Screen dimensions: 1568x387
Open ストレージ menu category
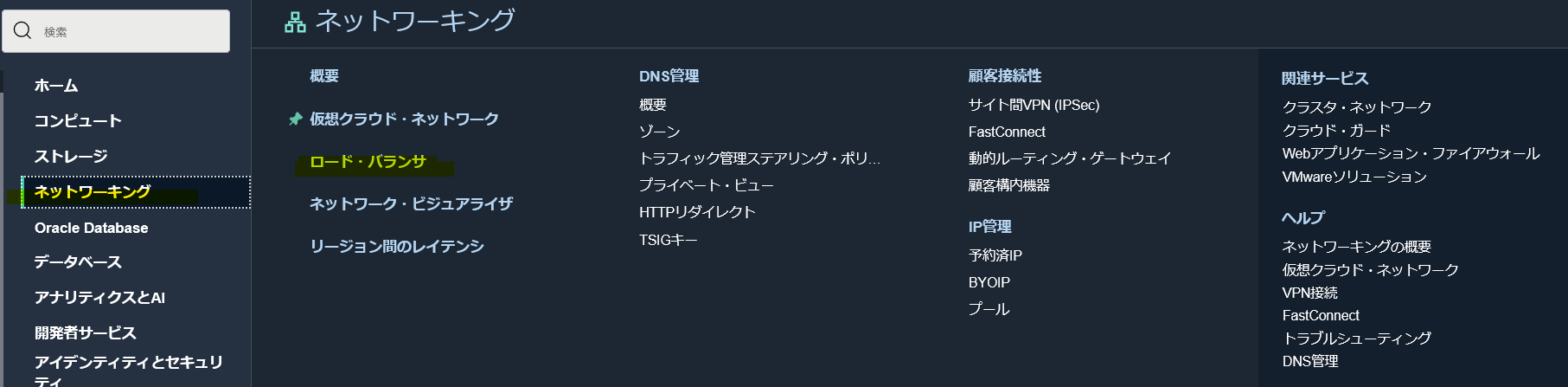coord(71,157)
